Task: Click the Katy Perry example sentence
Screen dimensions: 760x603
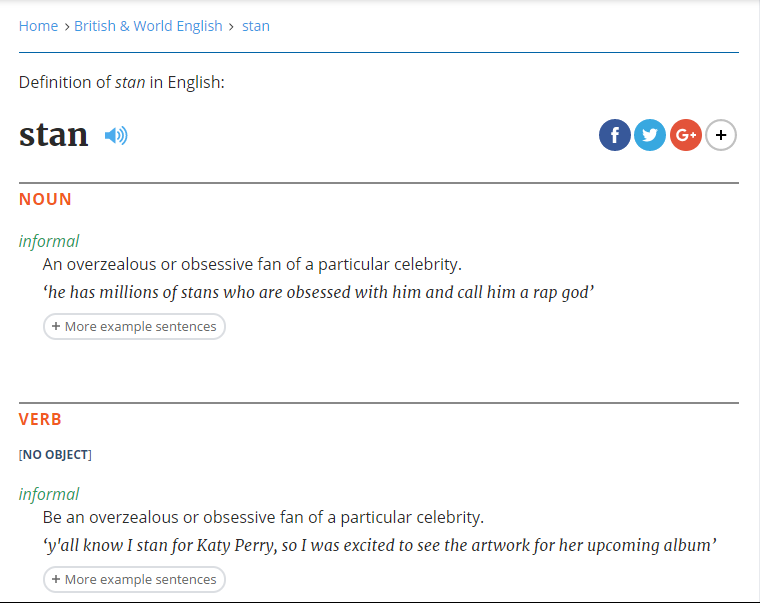Action: pos(380,546)
